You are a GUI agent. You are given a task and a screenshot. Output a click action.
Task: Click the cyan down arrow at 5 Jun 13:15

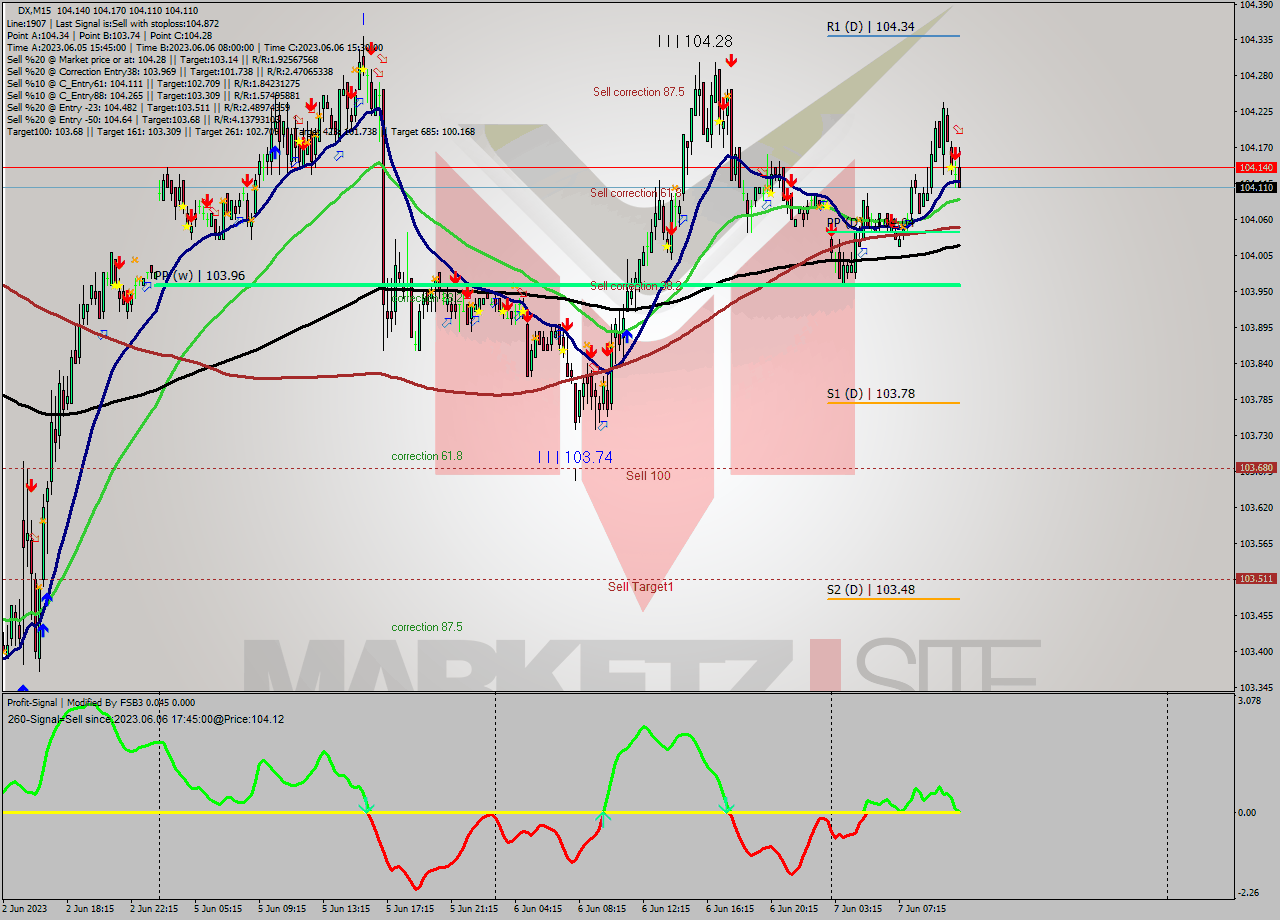366,806
